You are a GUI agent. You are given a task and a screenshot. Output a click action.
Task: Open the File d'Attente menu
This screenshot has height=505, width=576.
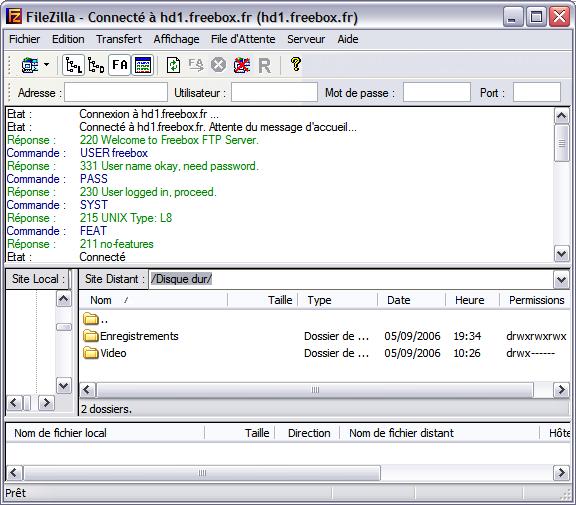(243, 39)
